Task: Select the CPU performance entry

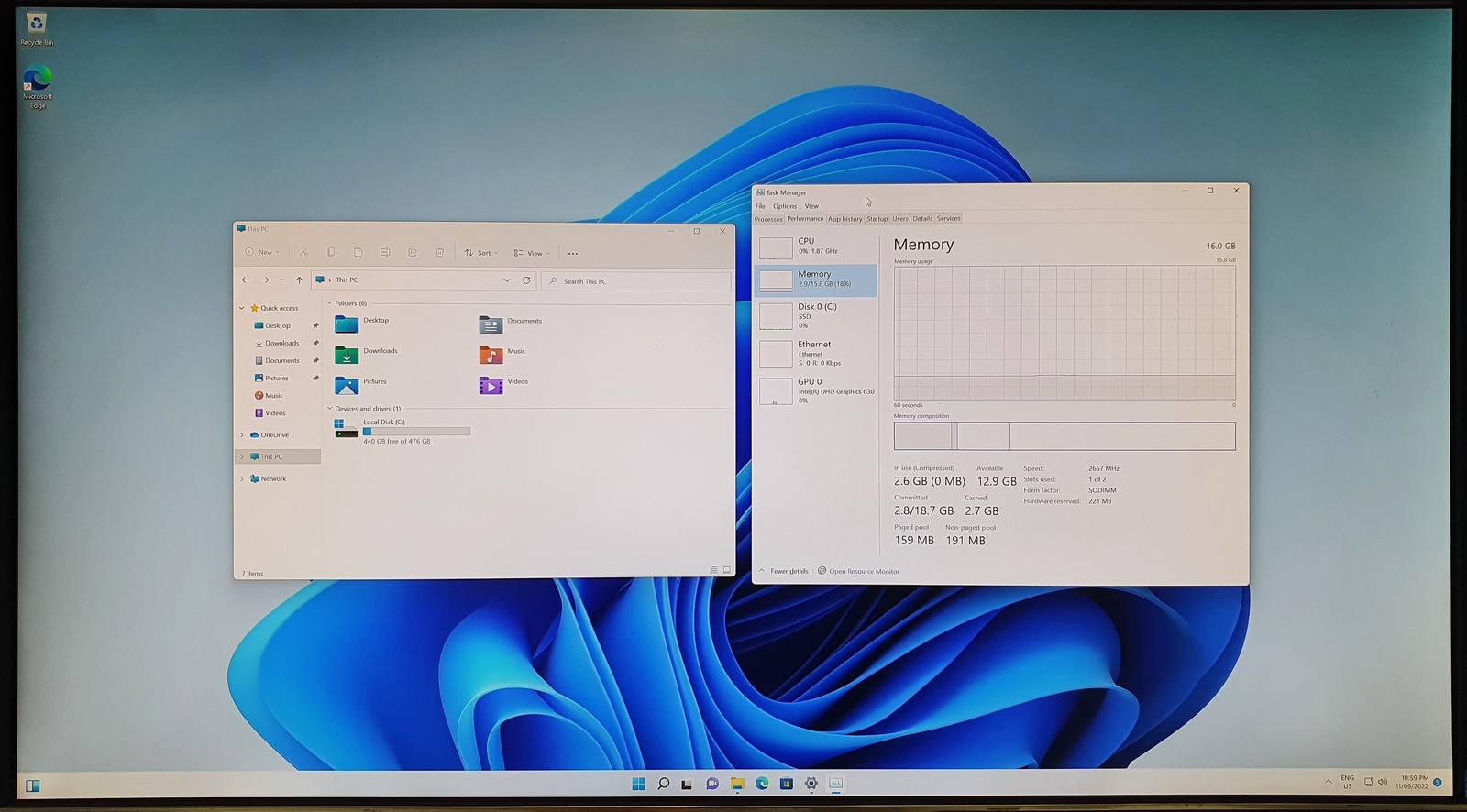Action: (815, 247)
